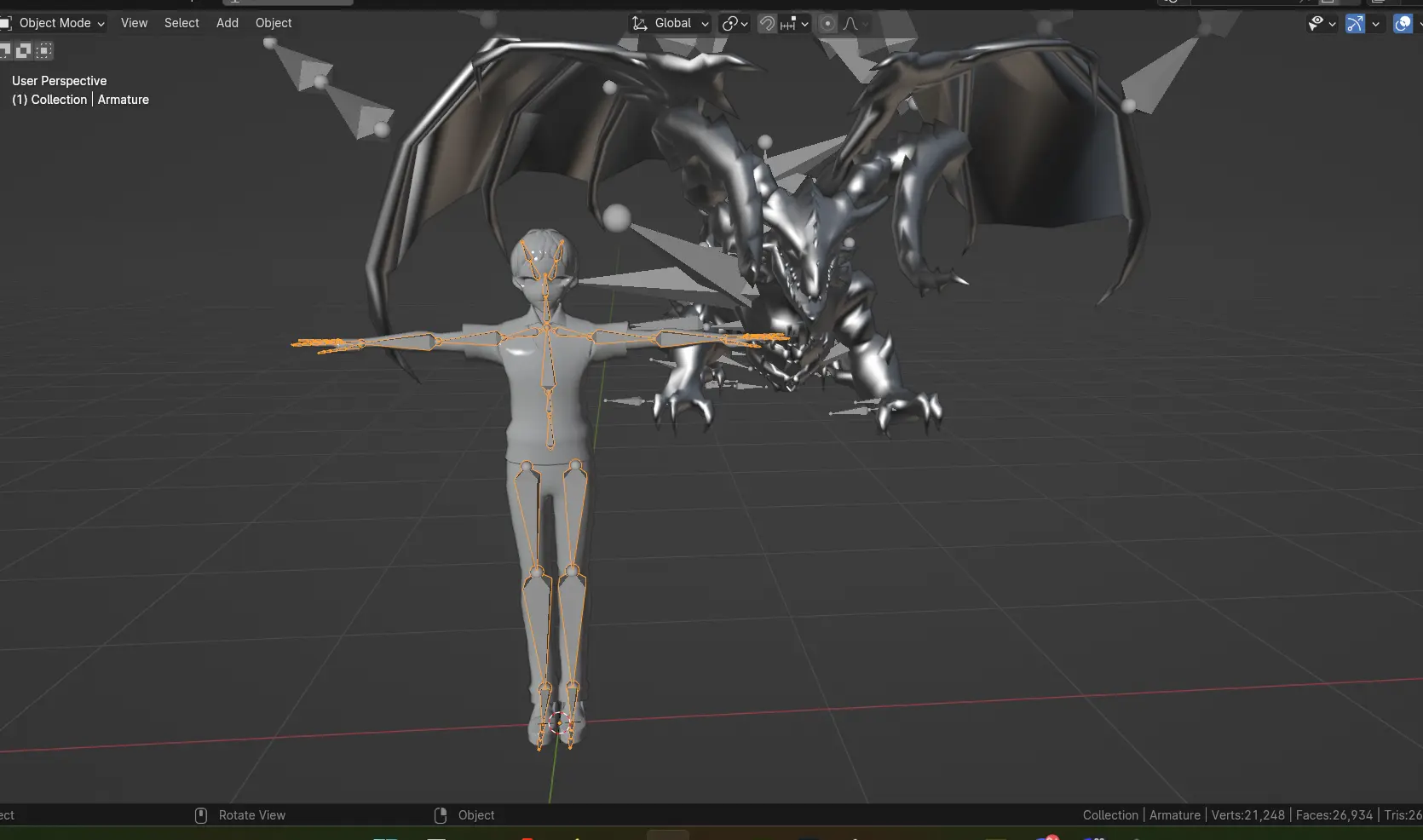This screenshot has width=1423, height=840.
Task: Click the proportional editing falloff curve icon
Action: click(x=850, y=24)
